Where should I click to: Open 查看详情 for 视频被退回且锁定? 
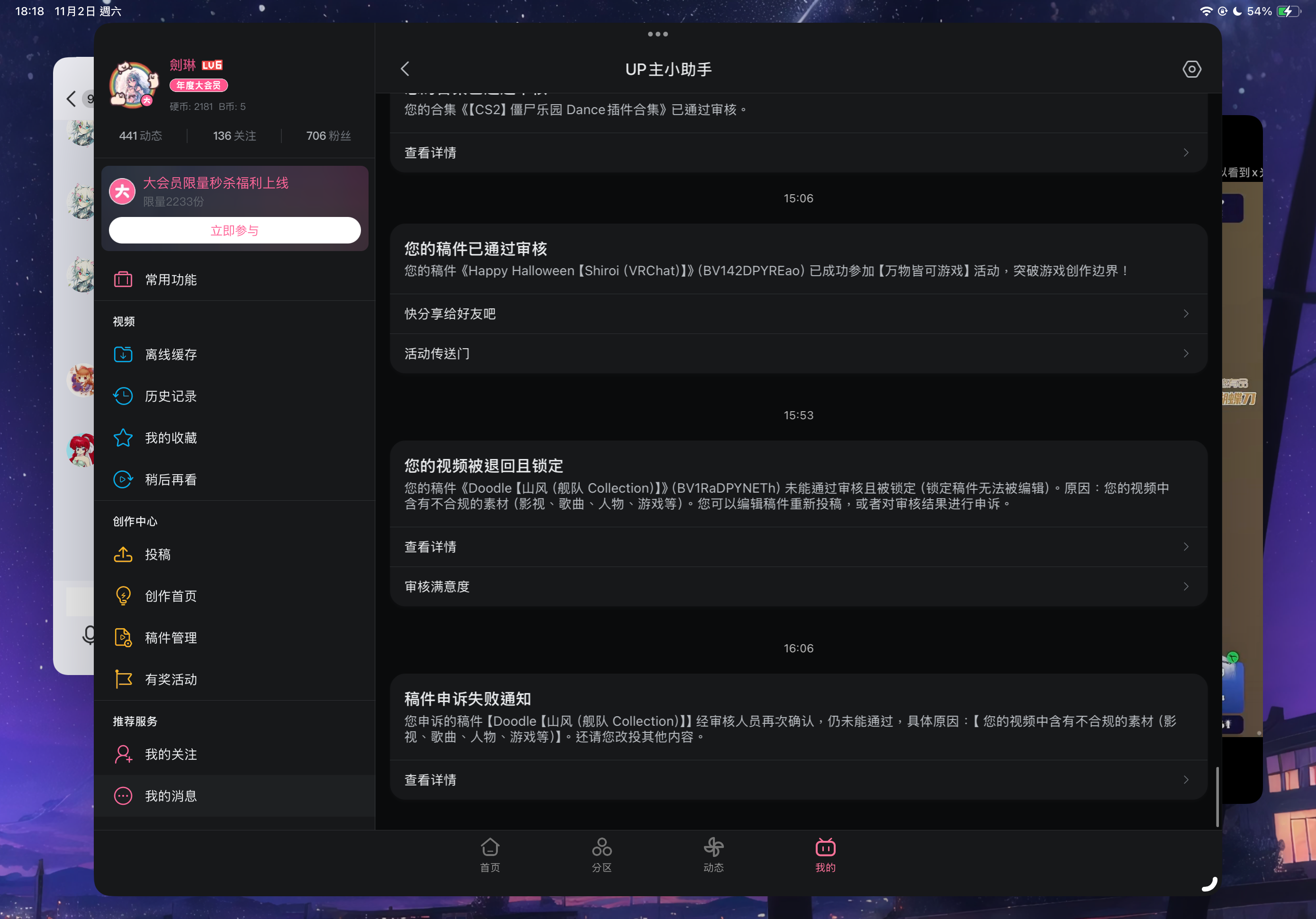coord(798,547)
